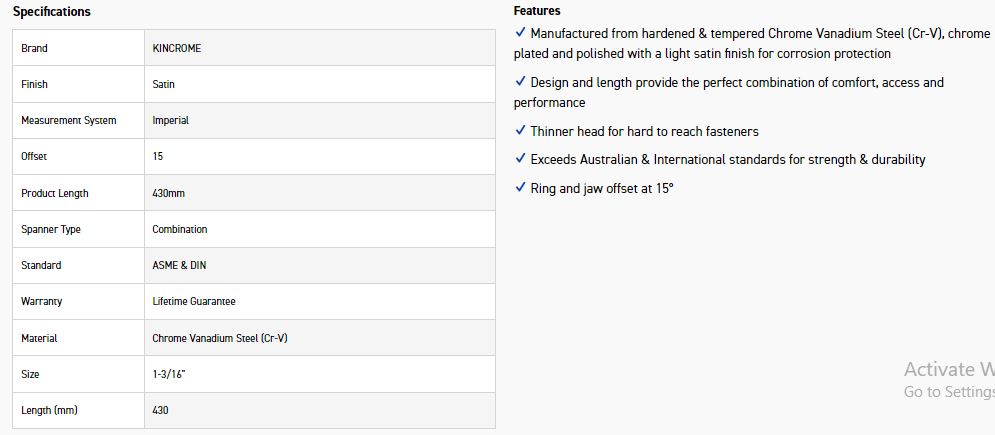This screenshot has height=435, width=995.
Task: Click checkmark icon beside Chrome Vanadium Steel feature
Action: [x=520, y=33]
